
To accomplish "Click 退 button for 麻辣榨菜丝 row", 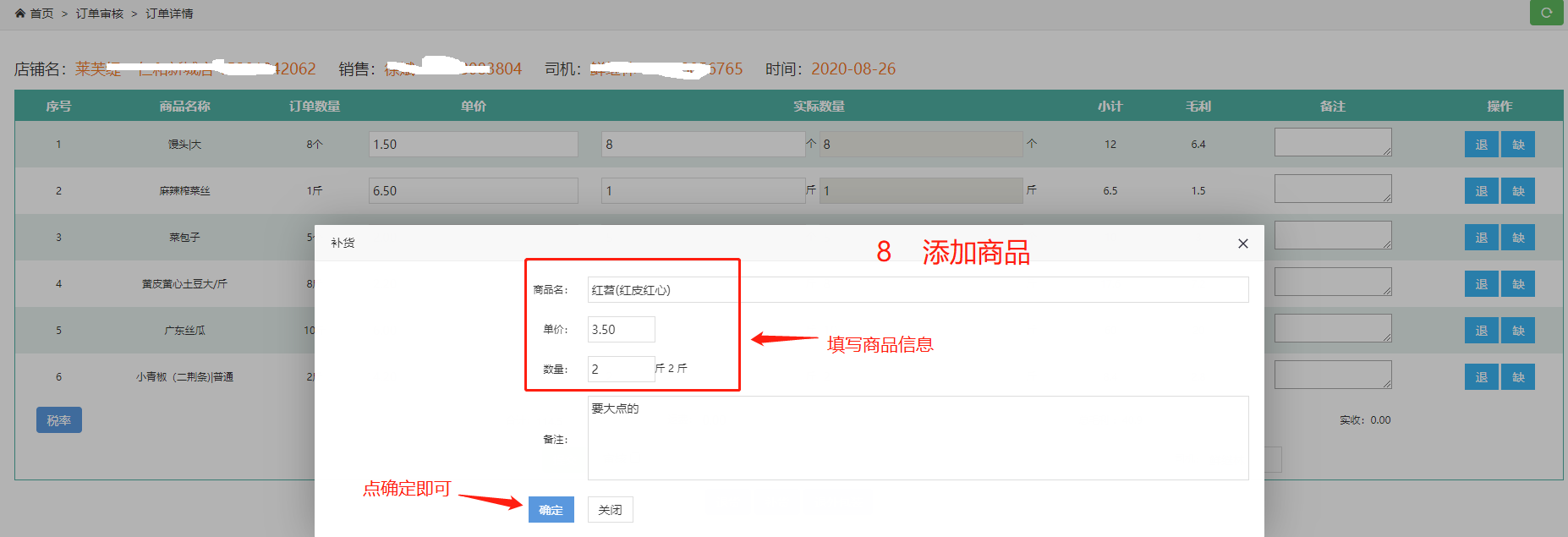I will [x=1481, y=191].
